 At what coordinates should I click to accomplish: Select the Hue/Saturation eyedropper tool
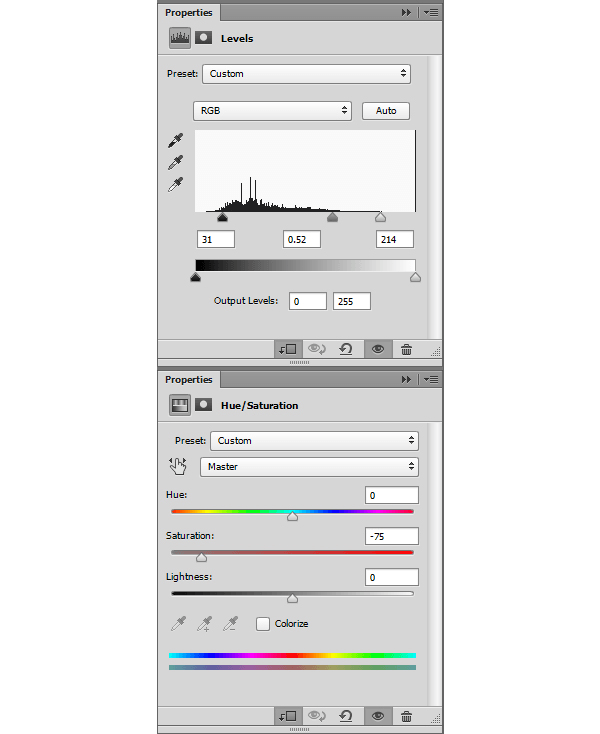coord(178,624)
